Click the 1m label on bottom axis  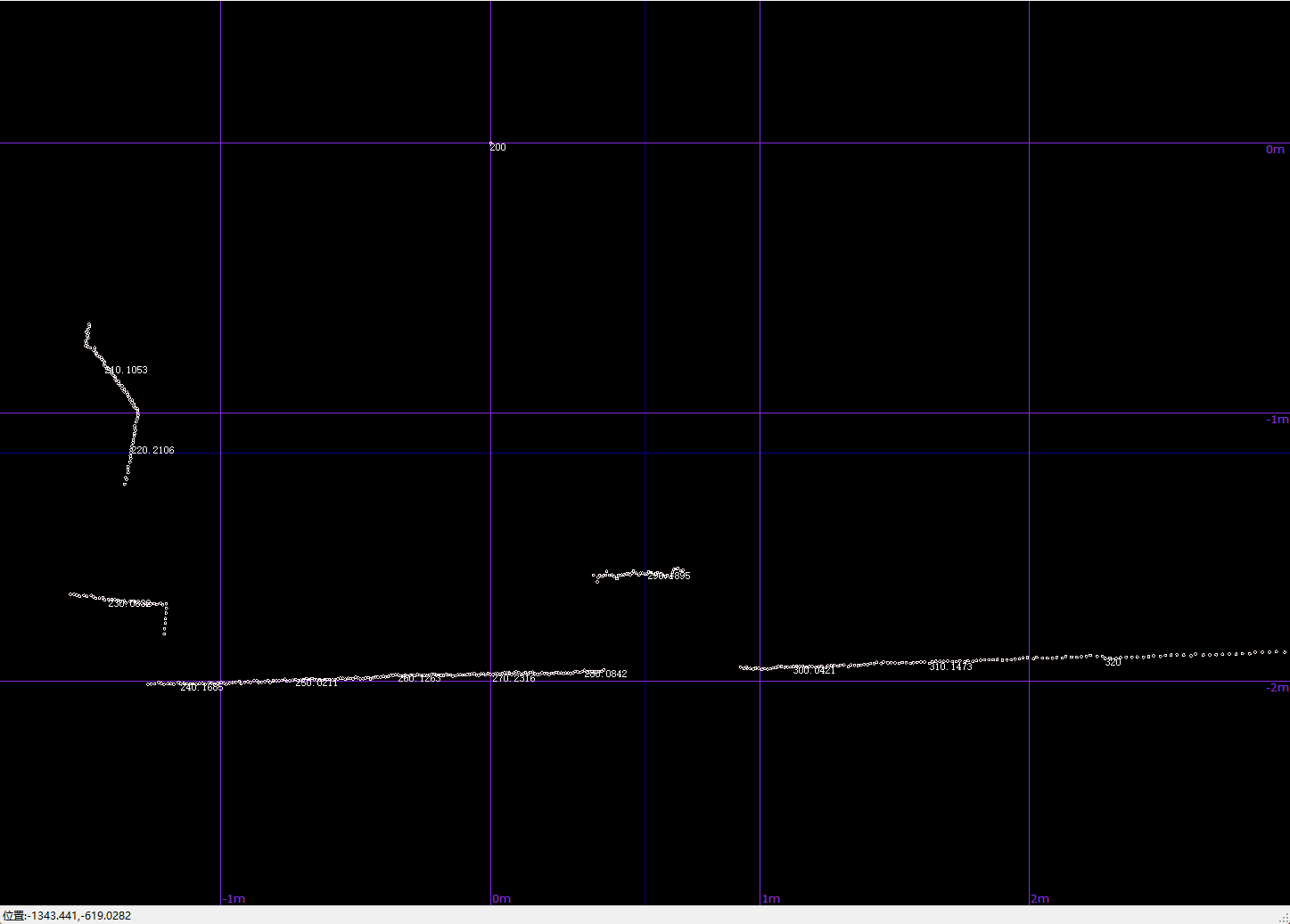771,898
